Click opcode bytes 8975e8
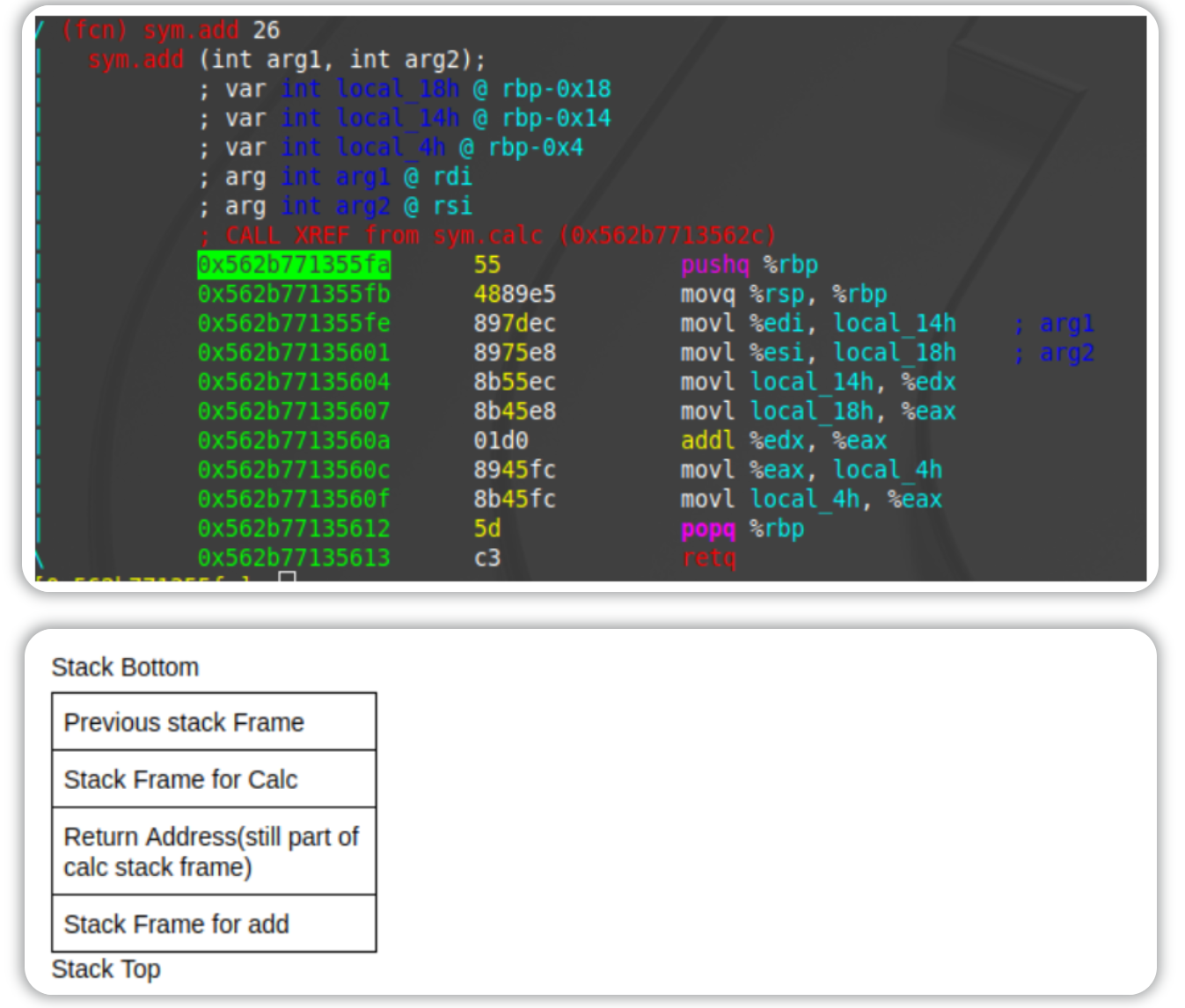Viewport: 1185px width, 1008px height. 515,353
